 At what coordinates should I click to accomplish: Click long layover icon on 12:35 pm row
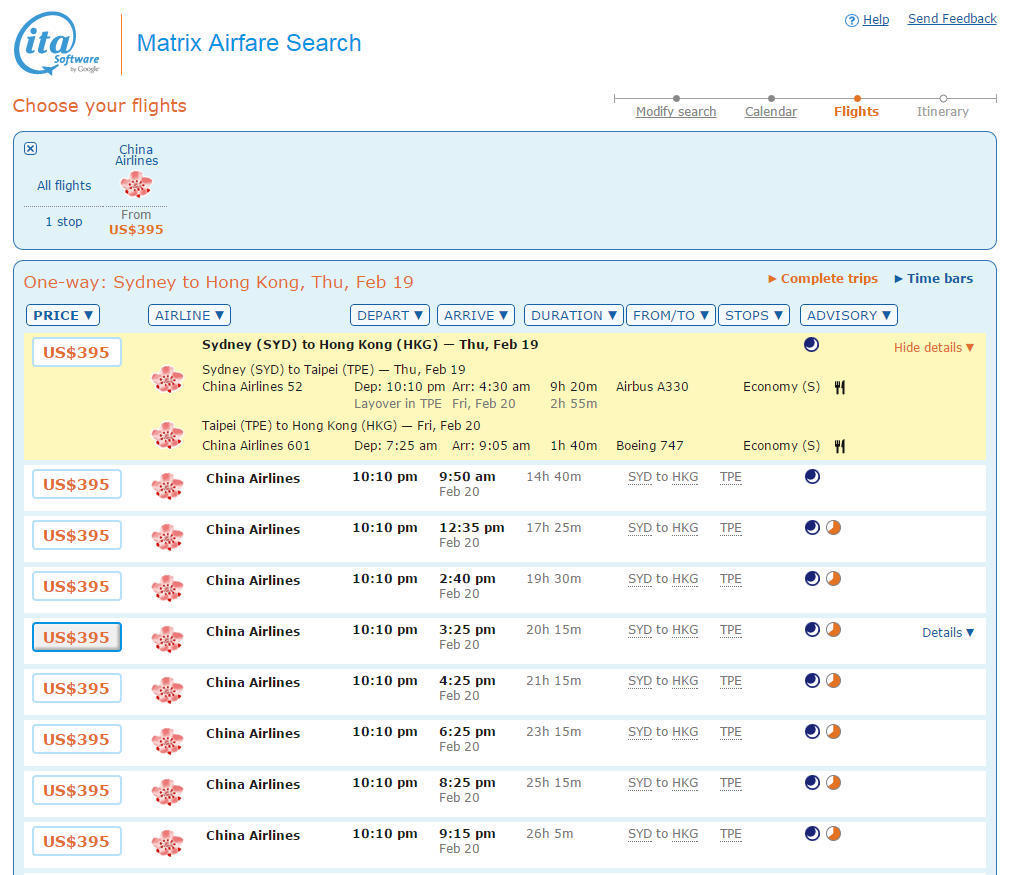point(834,528)
